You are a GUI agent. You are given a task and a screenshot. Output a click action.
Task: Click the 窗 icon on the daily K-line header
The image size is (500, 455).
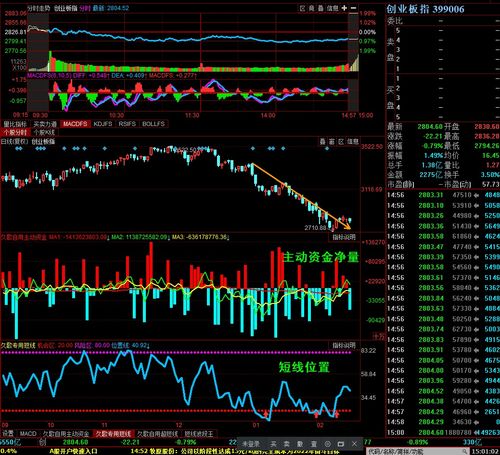[332, 142]
